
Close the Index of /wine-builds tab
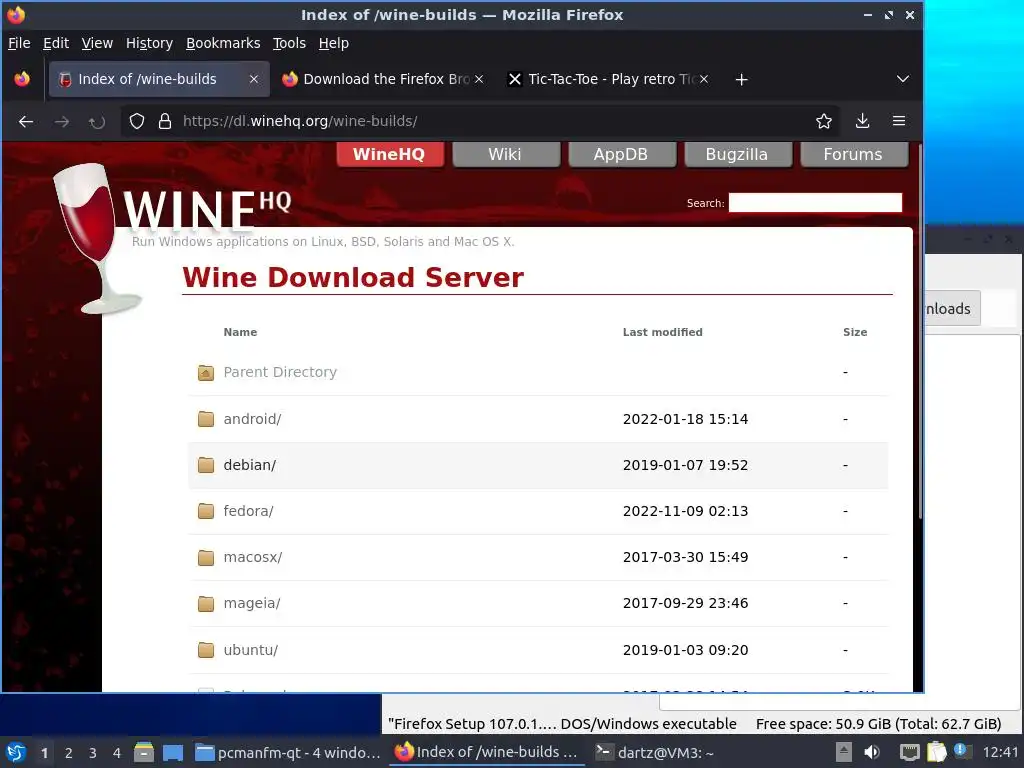tap(254, 79)
